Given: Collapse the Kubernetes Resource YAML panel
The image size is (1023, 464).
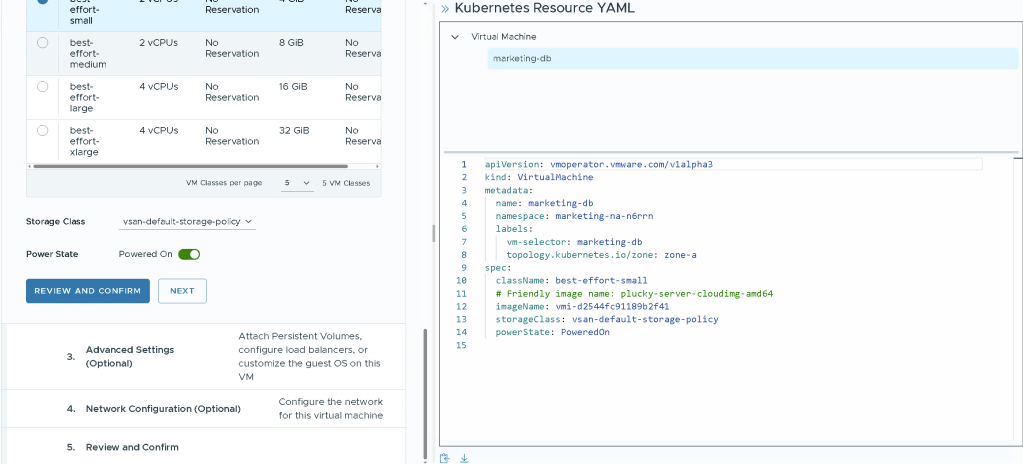Looking at the screenshot, I should 445,8.
